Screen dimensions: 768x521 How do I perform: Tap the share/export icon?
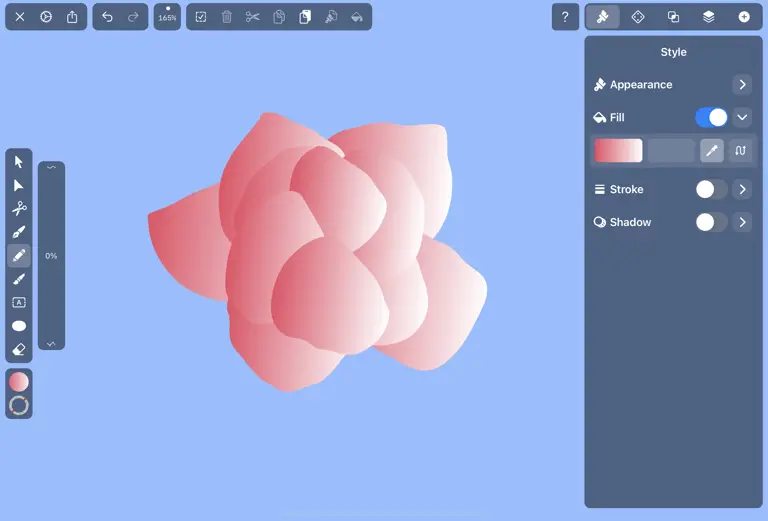click(x=72, y=17)
